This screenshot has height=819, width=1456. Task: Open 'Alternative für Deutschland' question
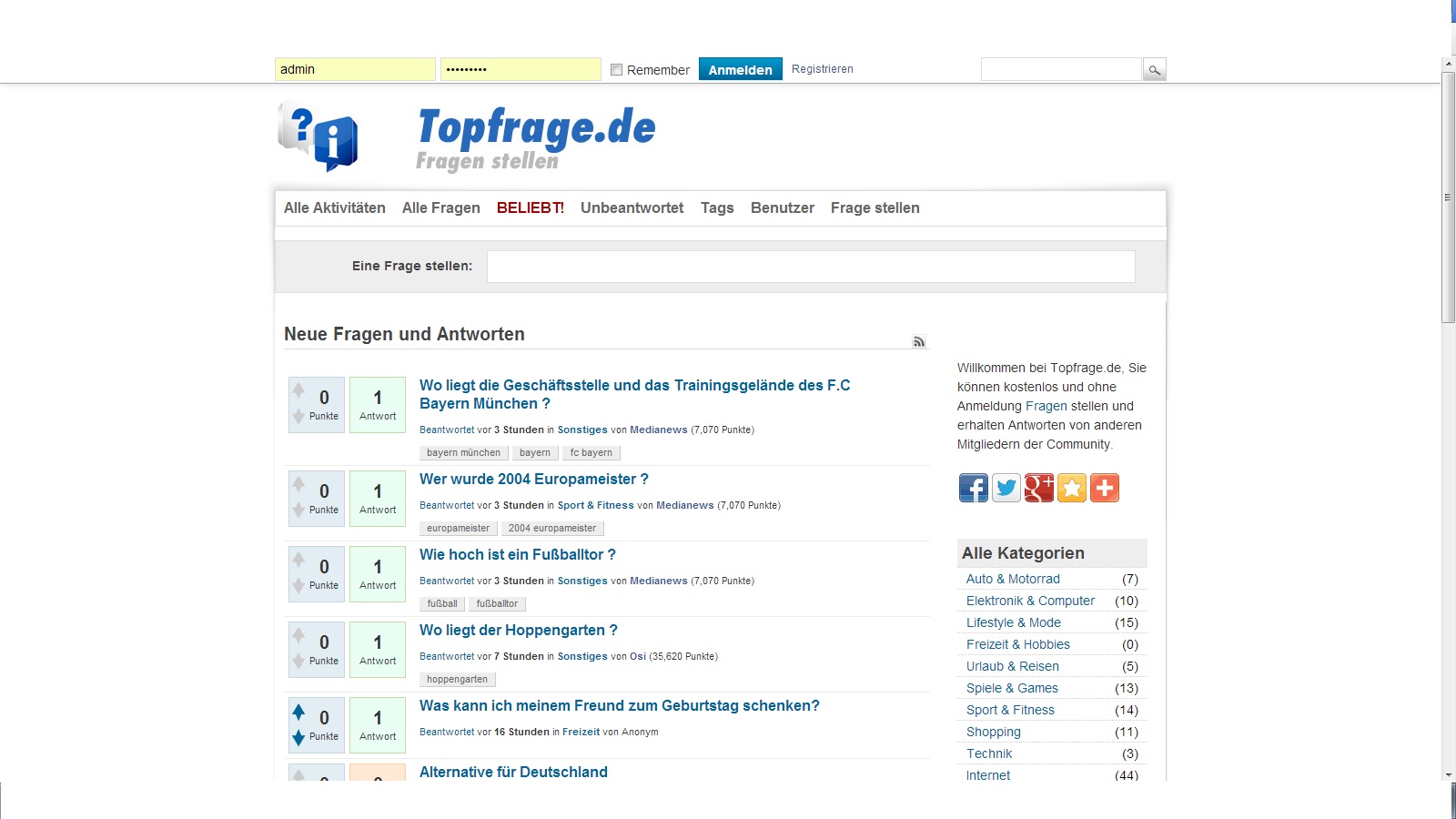click(513, 772)
